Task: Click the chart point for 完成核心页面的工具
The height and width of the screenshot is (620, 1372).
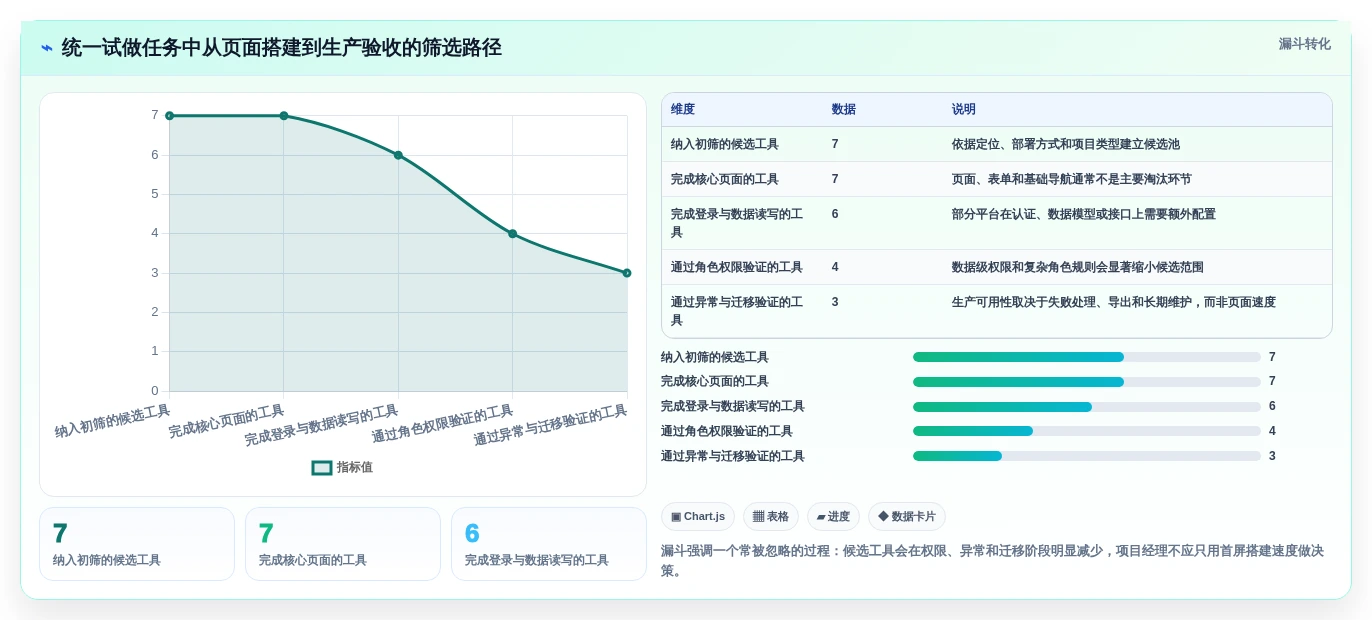Action: coord(284,116)
